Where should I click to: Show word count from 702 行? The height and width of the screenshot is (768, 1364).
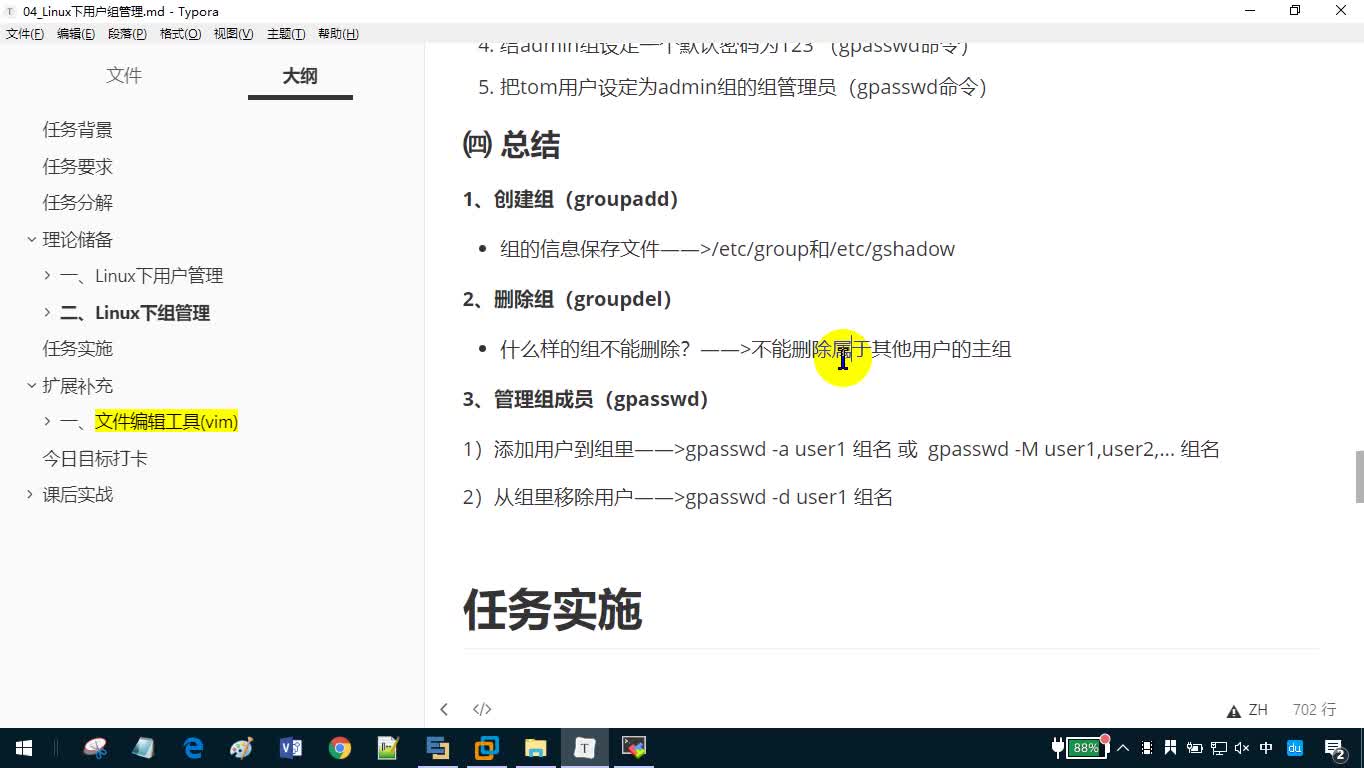click(x=1314, y=710)
